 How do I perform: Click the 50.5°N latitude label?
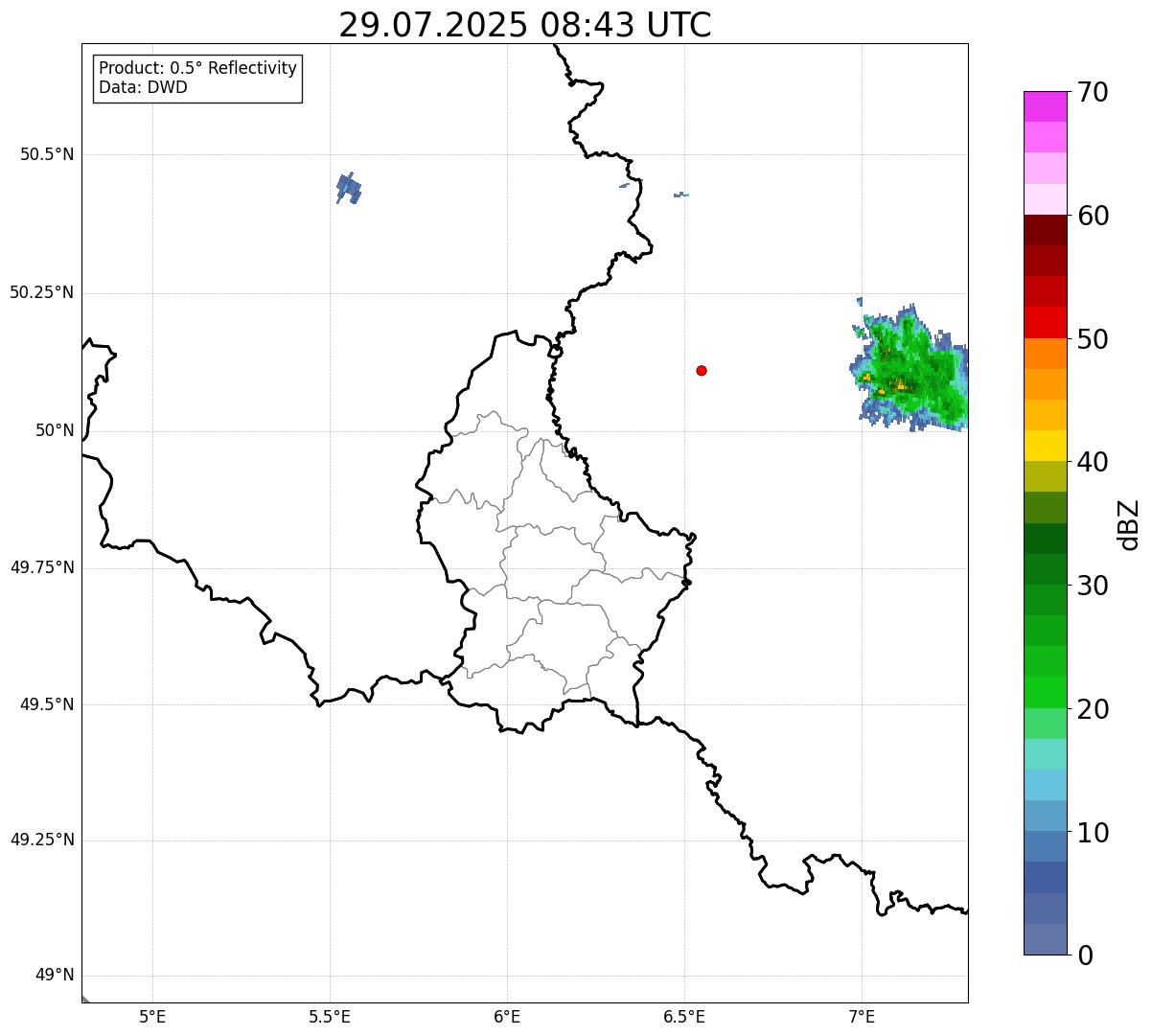(47, 154)
